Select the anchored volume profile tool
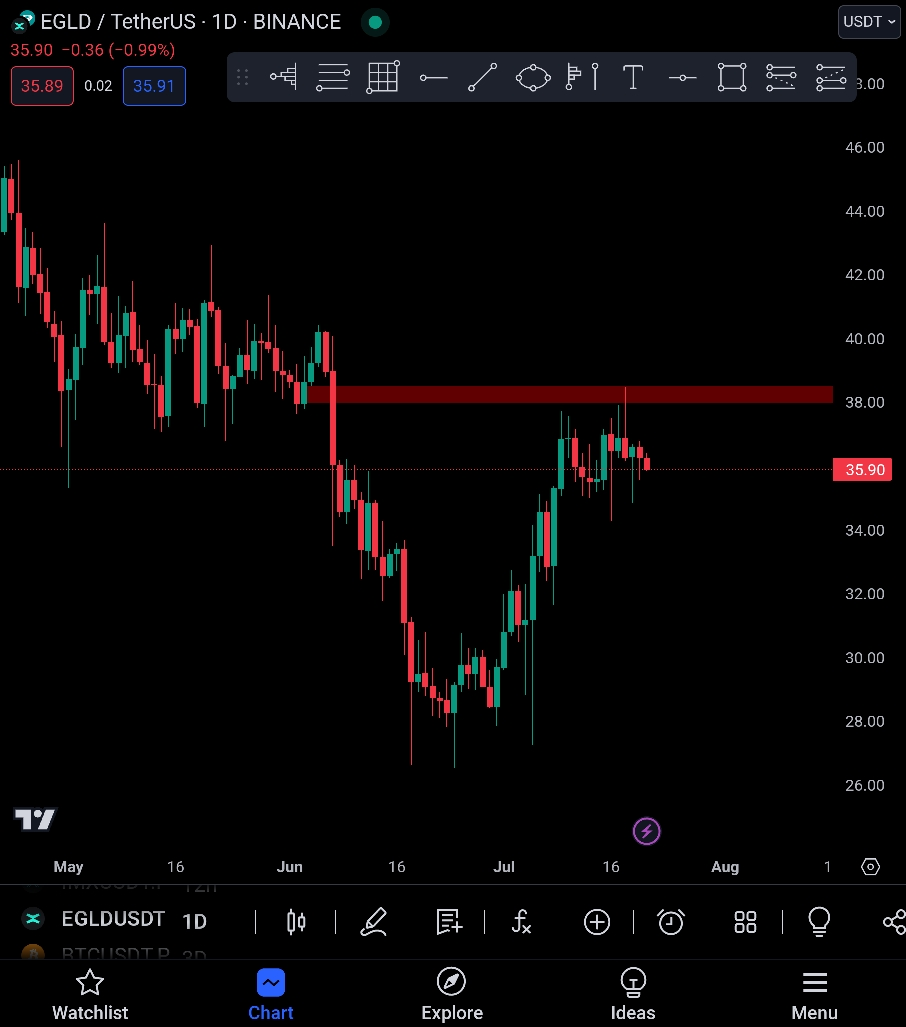The height and width of the screenshot is (1027, 906). coord(582,77)
